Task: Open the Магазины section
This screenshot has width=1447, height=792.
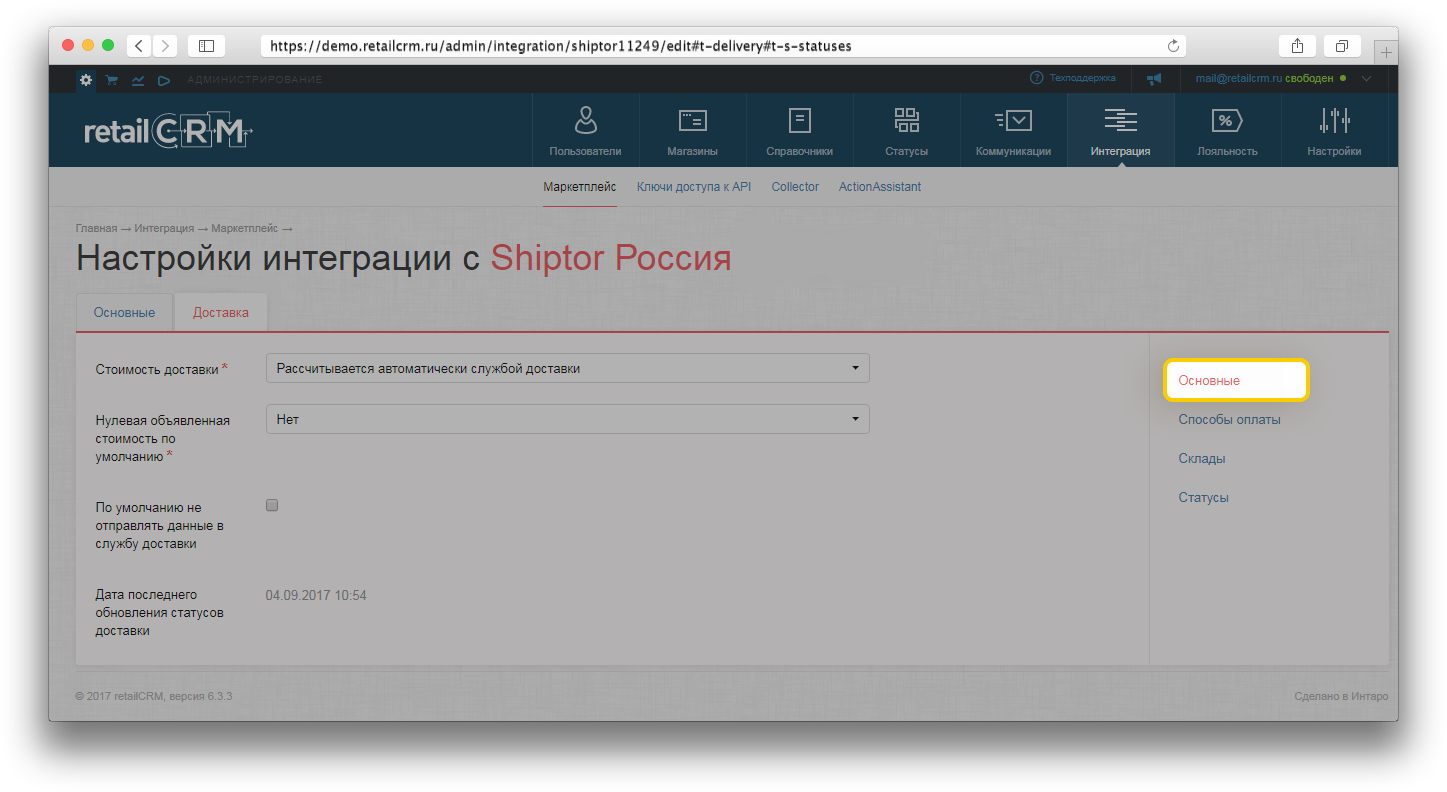Action: point(692,131)
